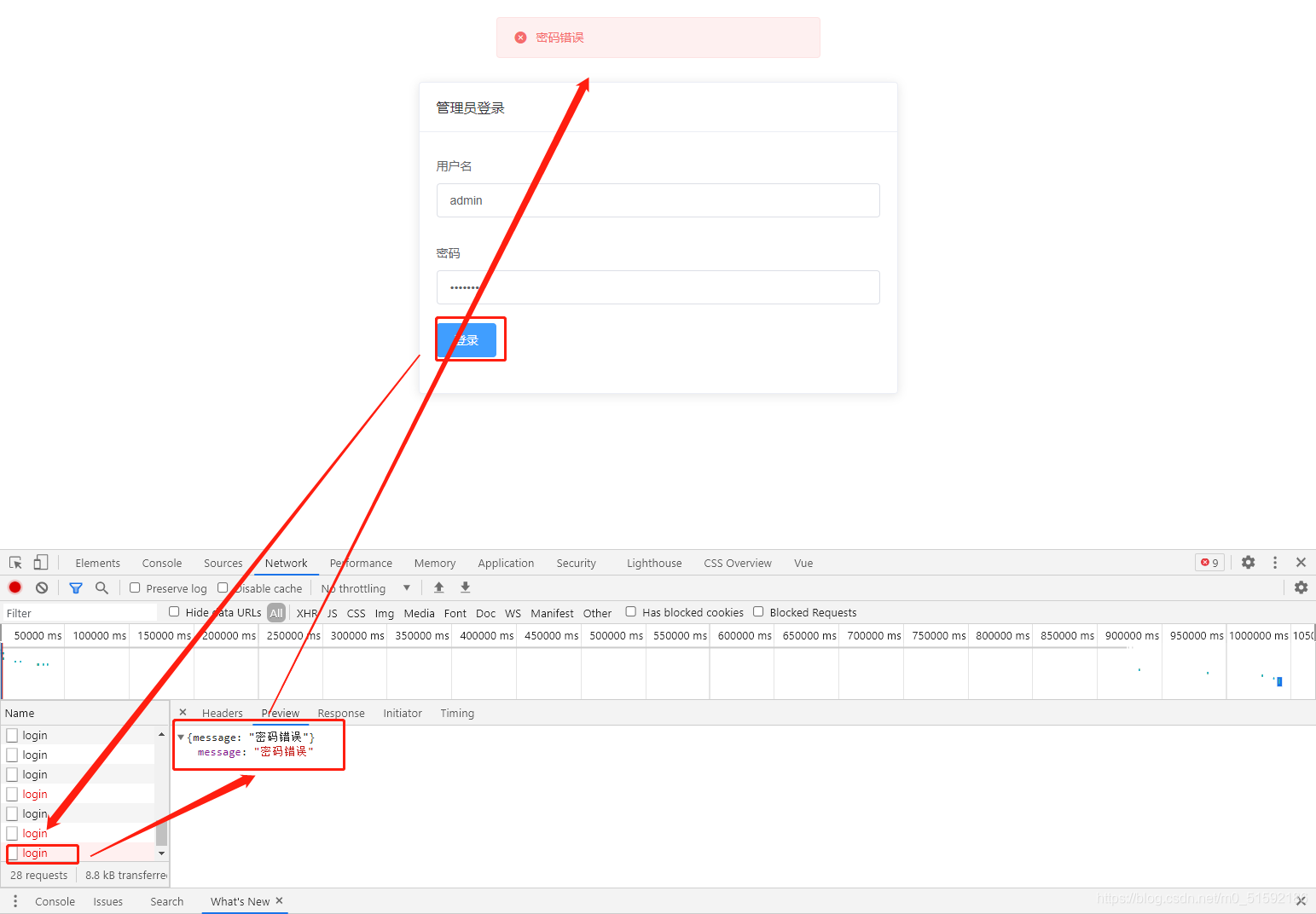
Task: Open DevTools customize three-dot menu
Action: tap(1275, 563)
